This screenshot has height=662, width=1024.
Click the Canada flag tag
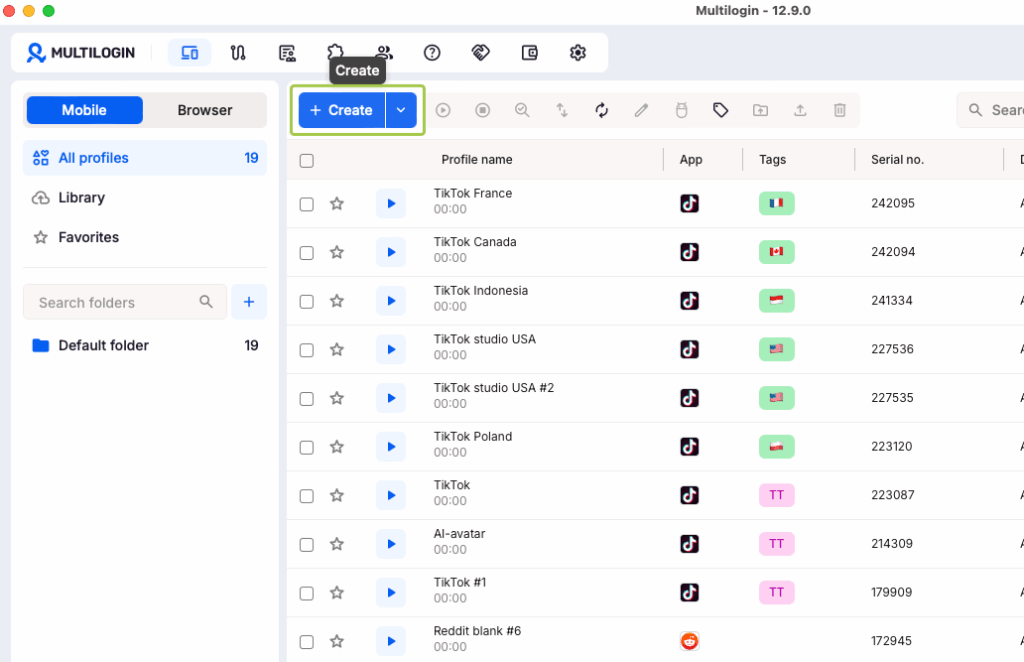776,252
